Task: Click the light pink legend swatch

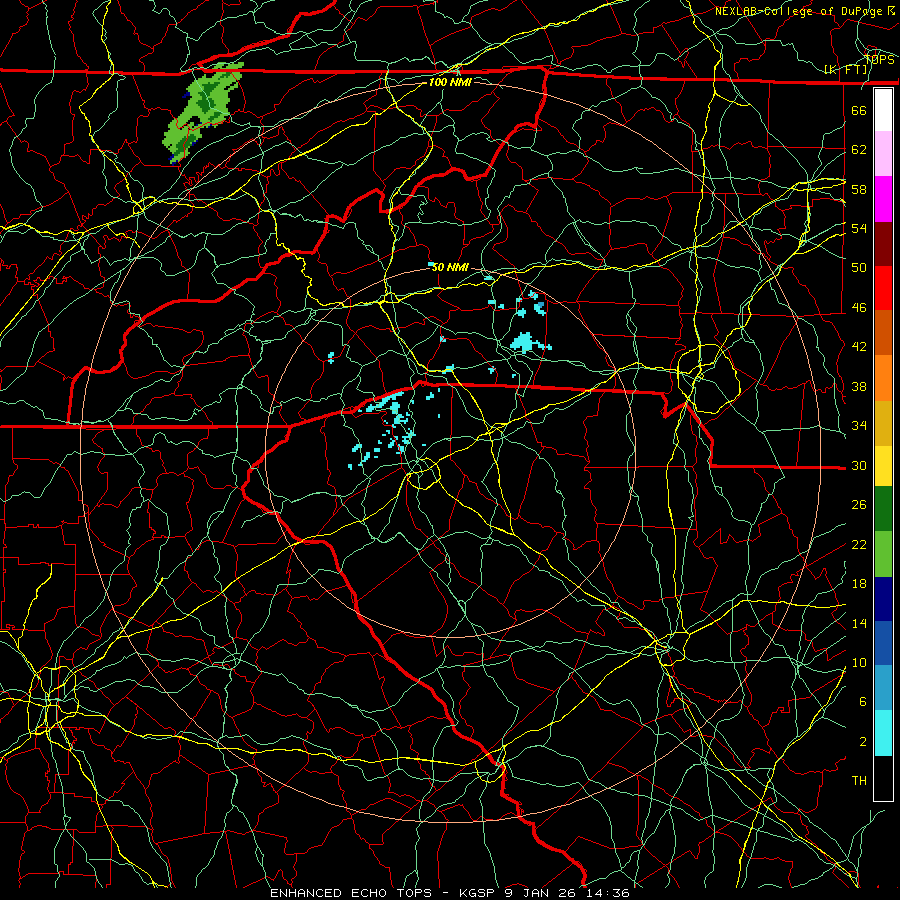Action: coord(883,154)
